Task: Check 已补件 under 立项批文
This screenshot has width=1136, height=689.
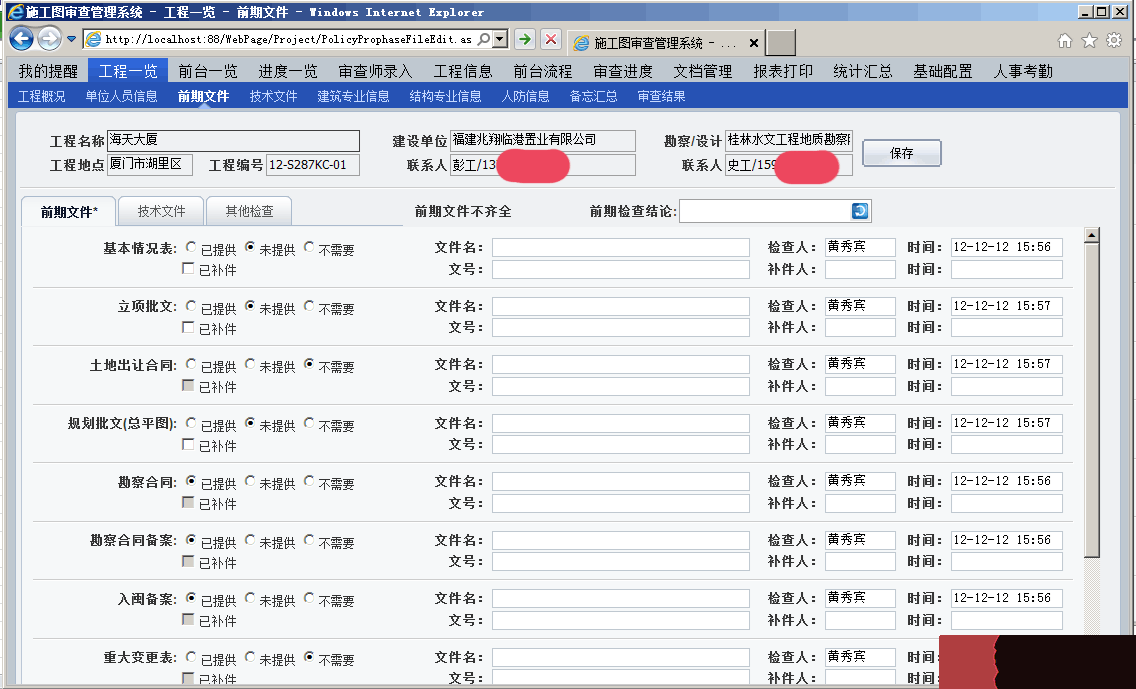Action: point(188,327)
